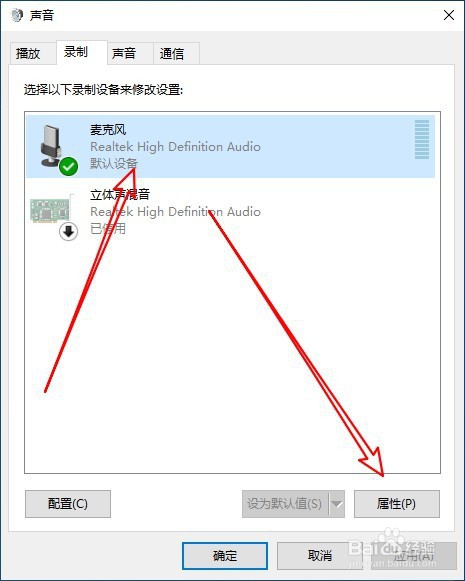
Task: Click the green default-device checkmark badge
Action: pyautogui.click(x=69, y=166)
